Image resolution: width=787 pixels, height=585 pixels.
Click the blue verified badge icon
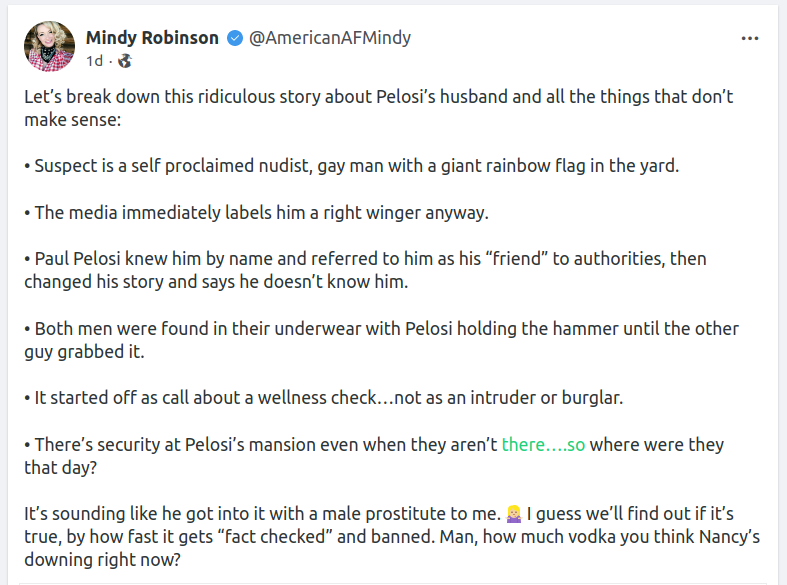(x=234, y=38)
